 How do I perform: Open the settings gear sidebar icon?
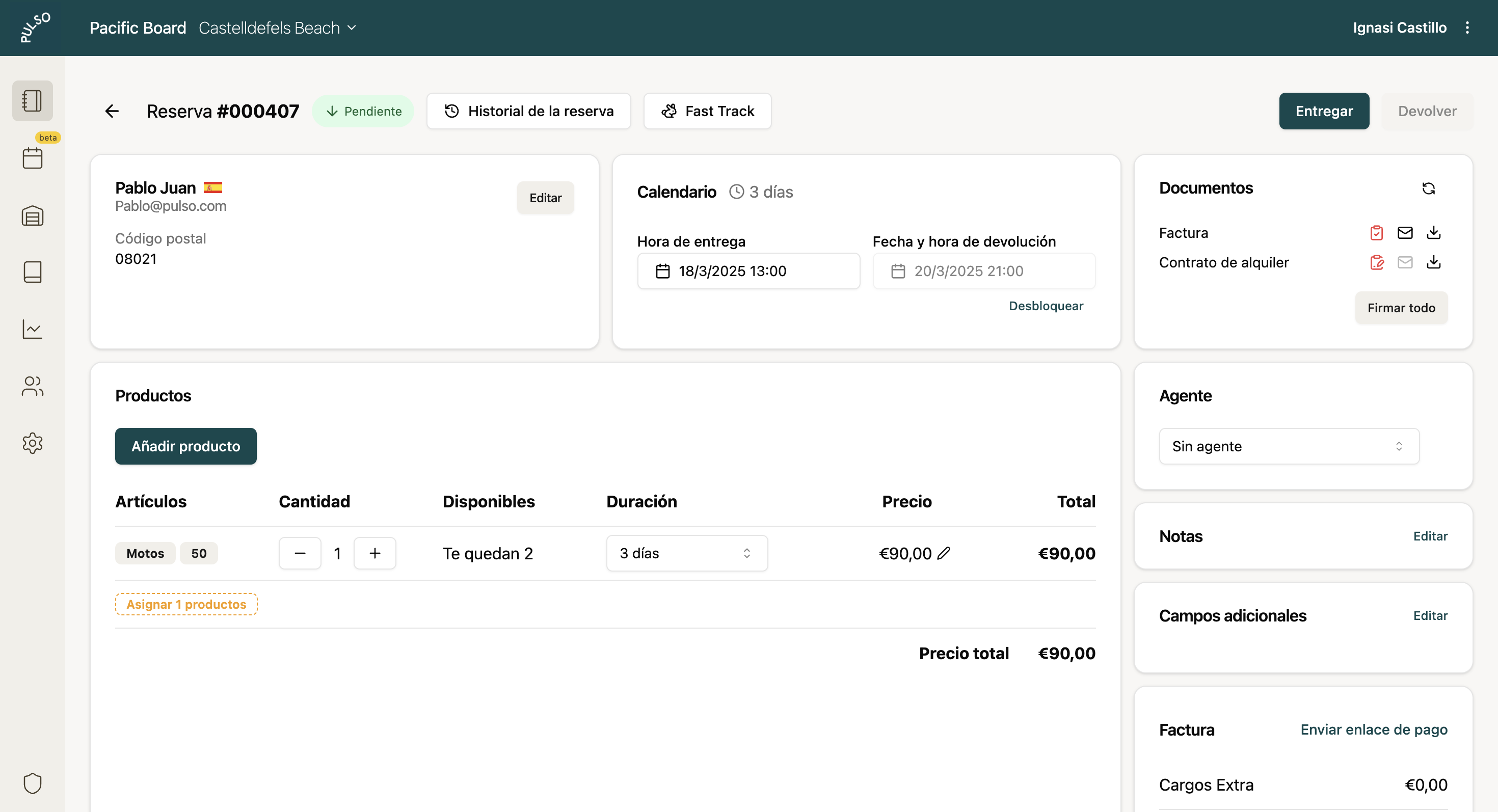tap(33, 443)
